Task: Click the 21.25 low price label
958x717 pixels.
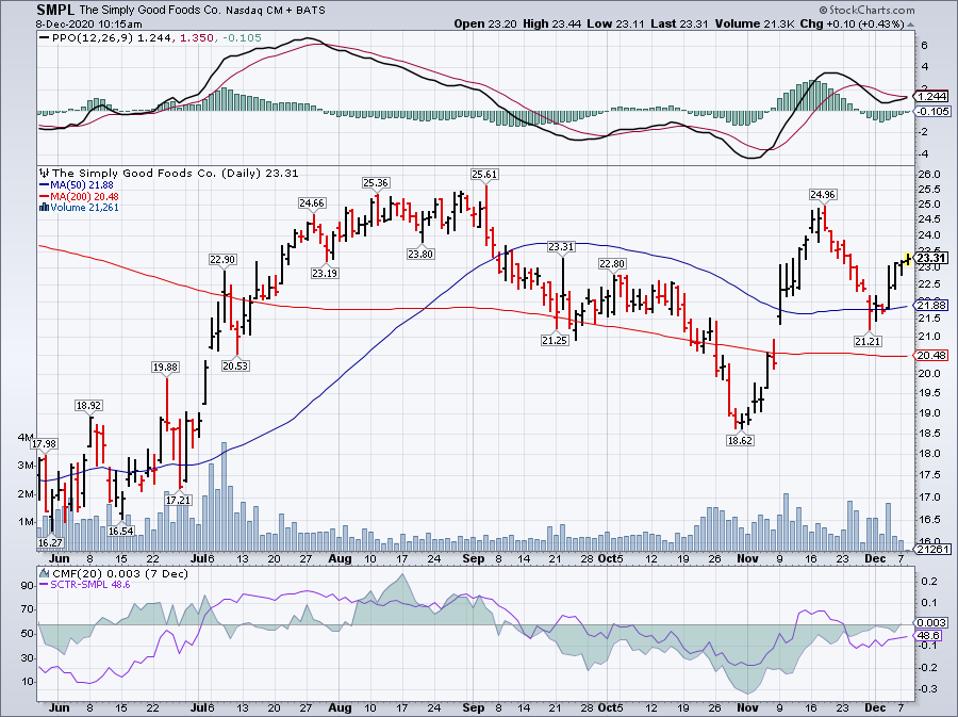Action: pyautogui.click(x=555, y=340)
